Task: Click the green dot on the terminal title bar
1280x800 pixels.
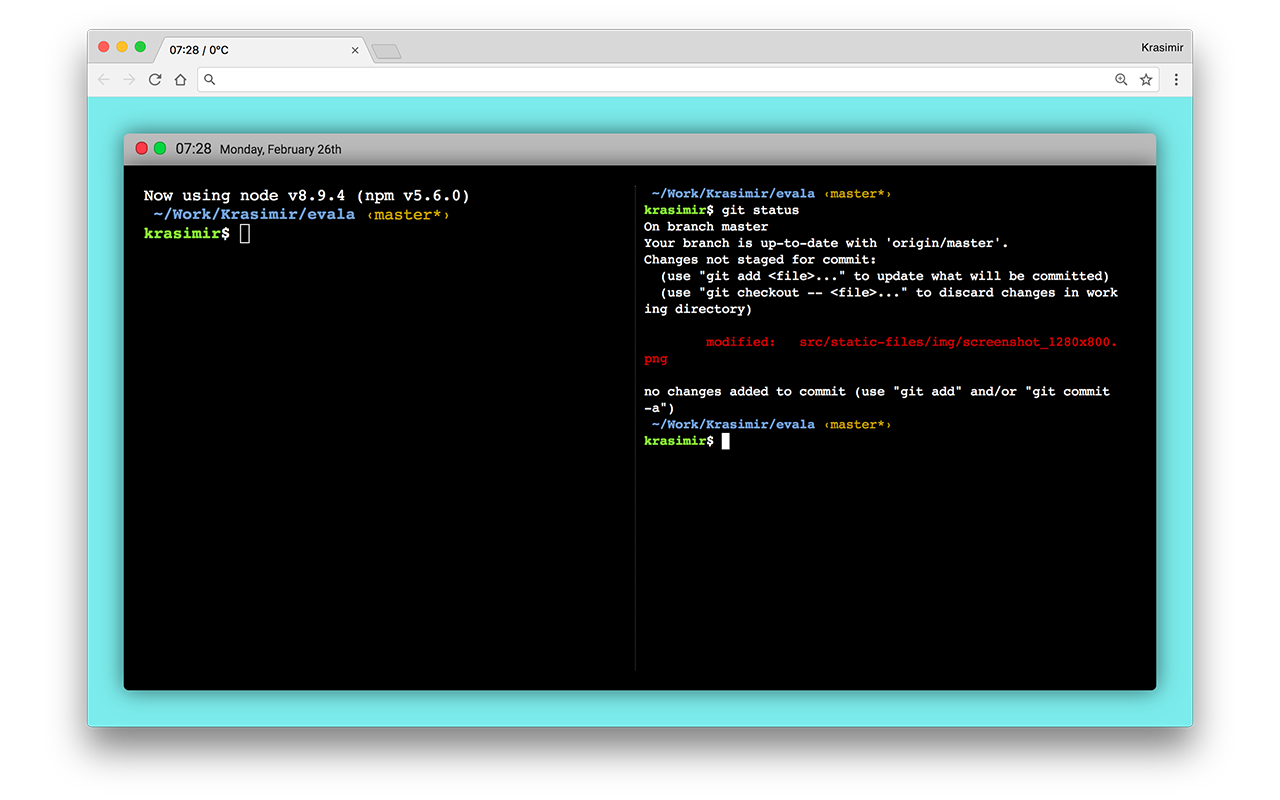Action: 160,148
